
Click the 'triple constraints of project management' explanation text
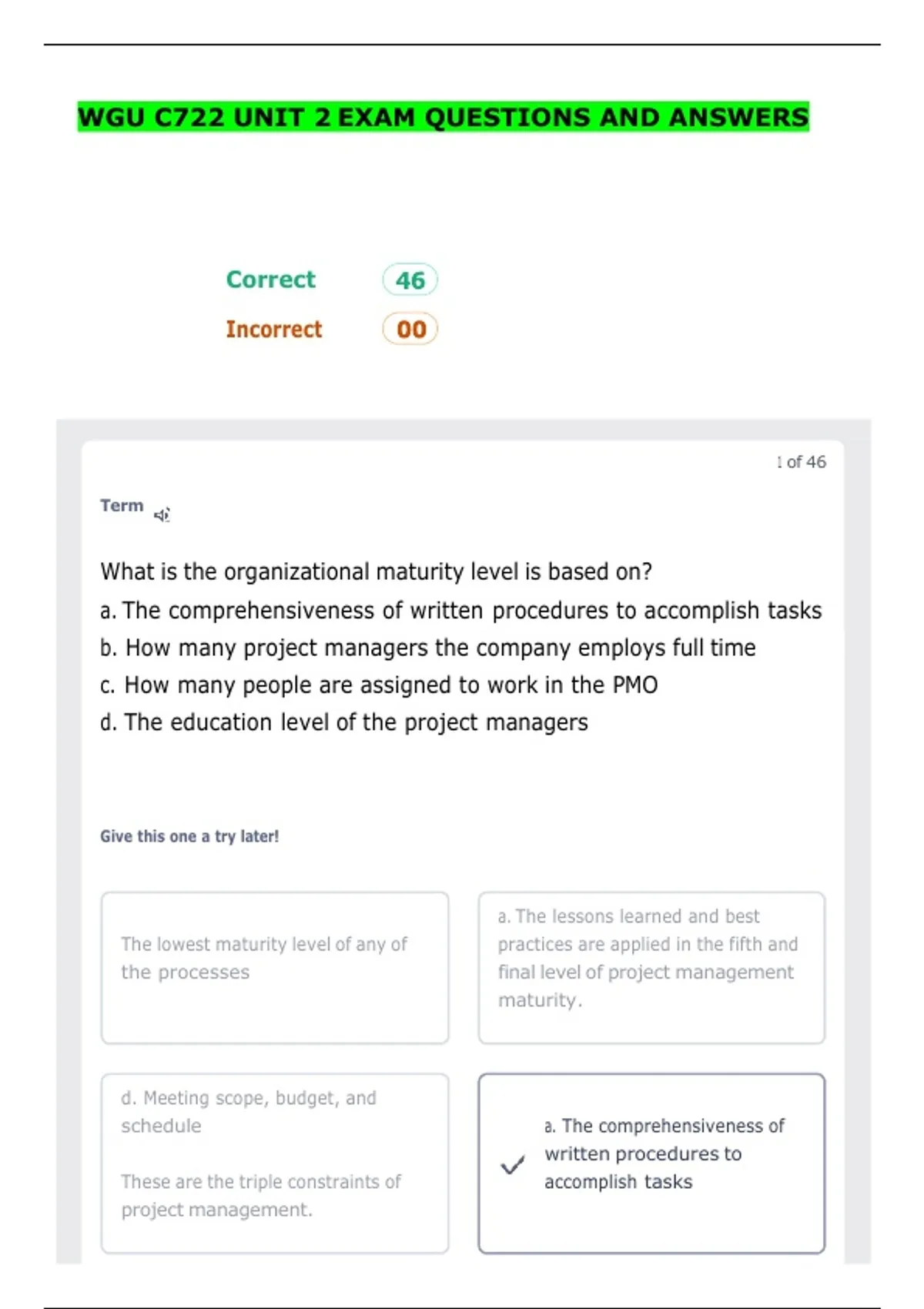(261, 1196)
